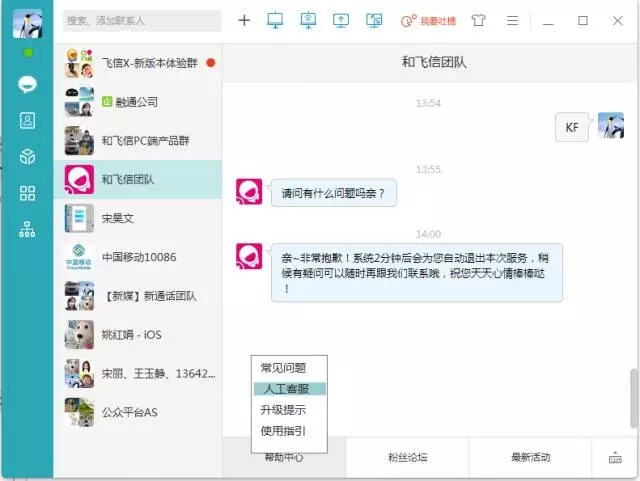640x481 pixels.
Task: Click the 和飞信团队 chat title header
Action: point(434,62)
